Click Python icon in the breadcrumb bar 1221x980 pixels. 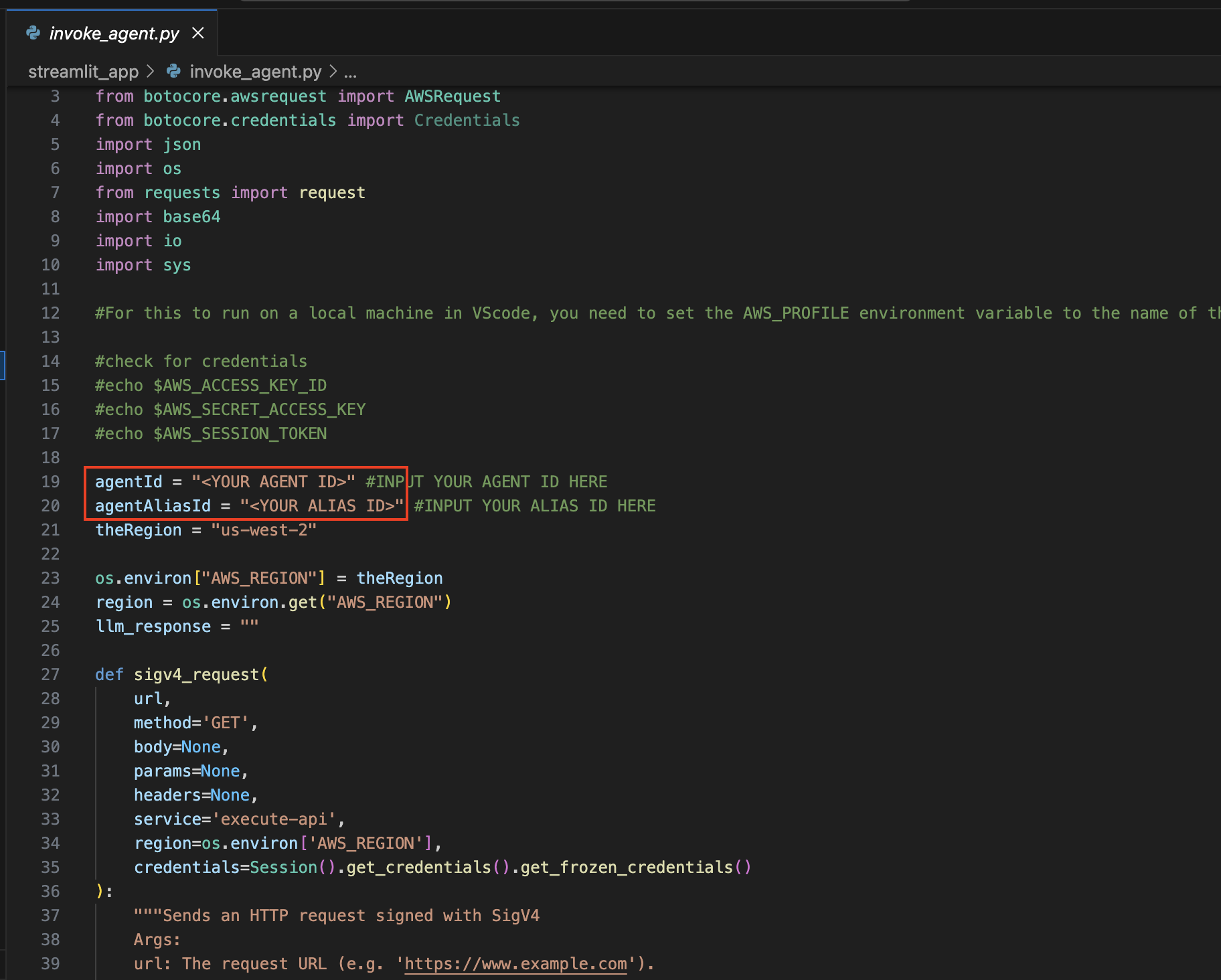[x=174, y=71]
